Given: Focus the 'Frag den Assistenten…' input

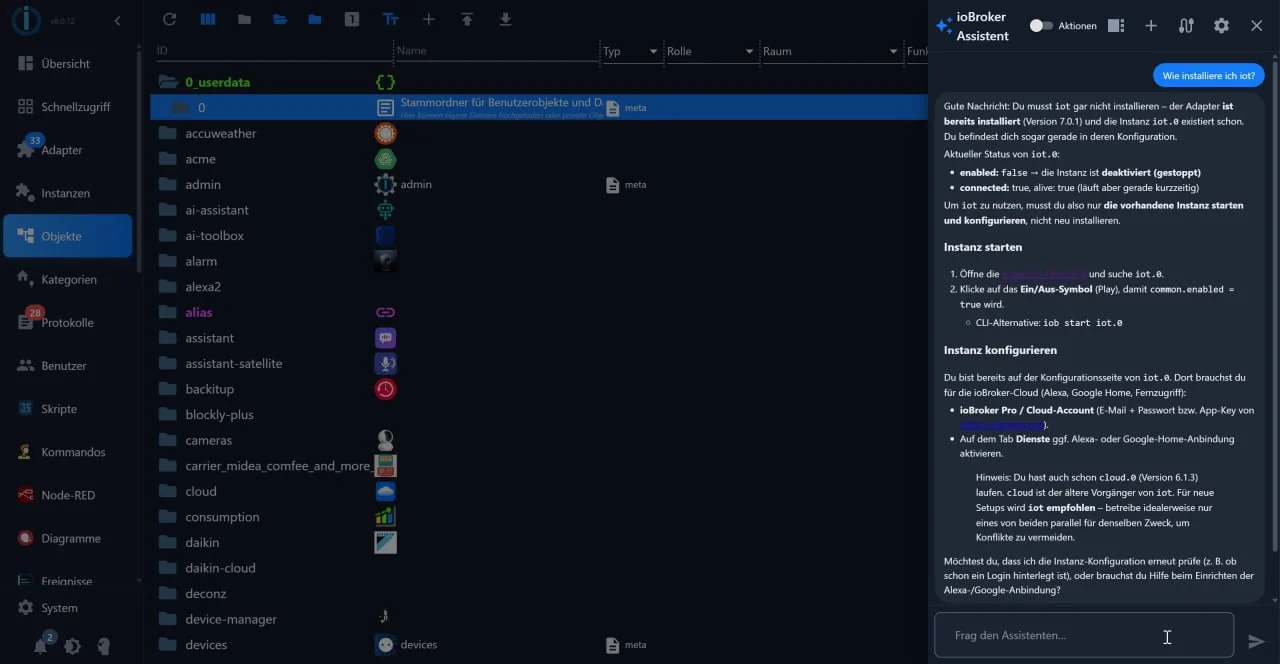Looking at the screenshot, I should [1084, 635].
